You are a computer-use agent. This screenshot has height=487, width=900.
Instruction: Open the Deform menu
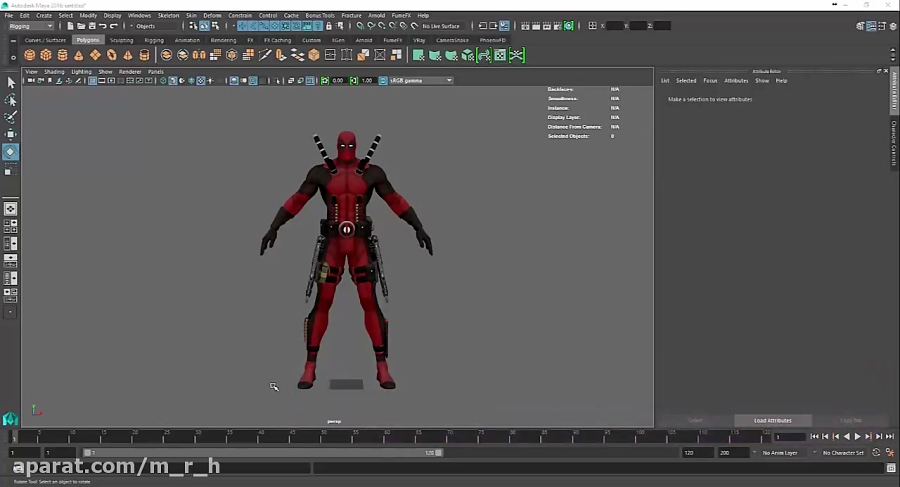[x=212, y=16]
